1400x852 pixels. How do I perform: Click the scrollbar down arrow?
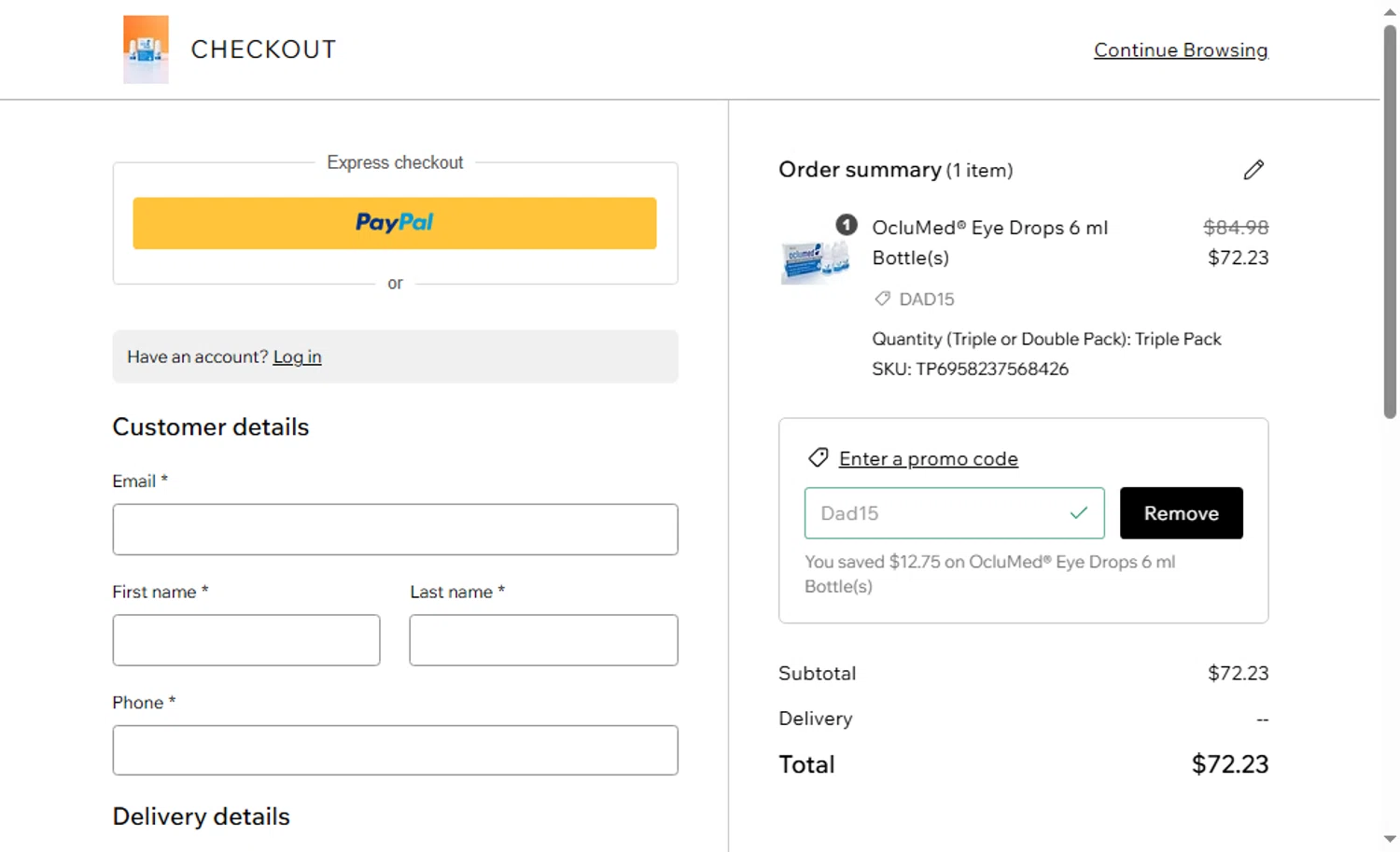[1390, 839]
